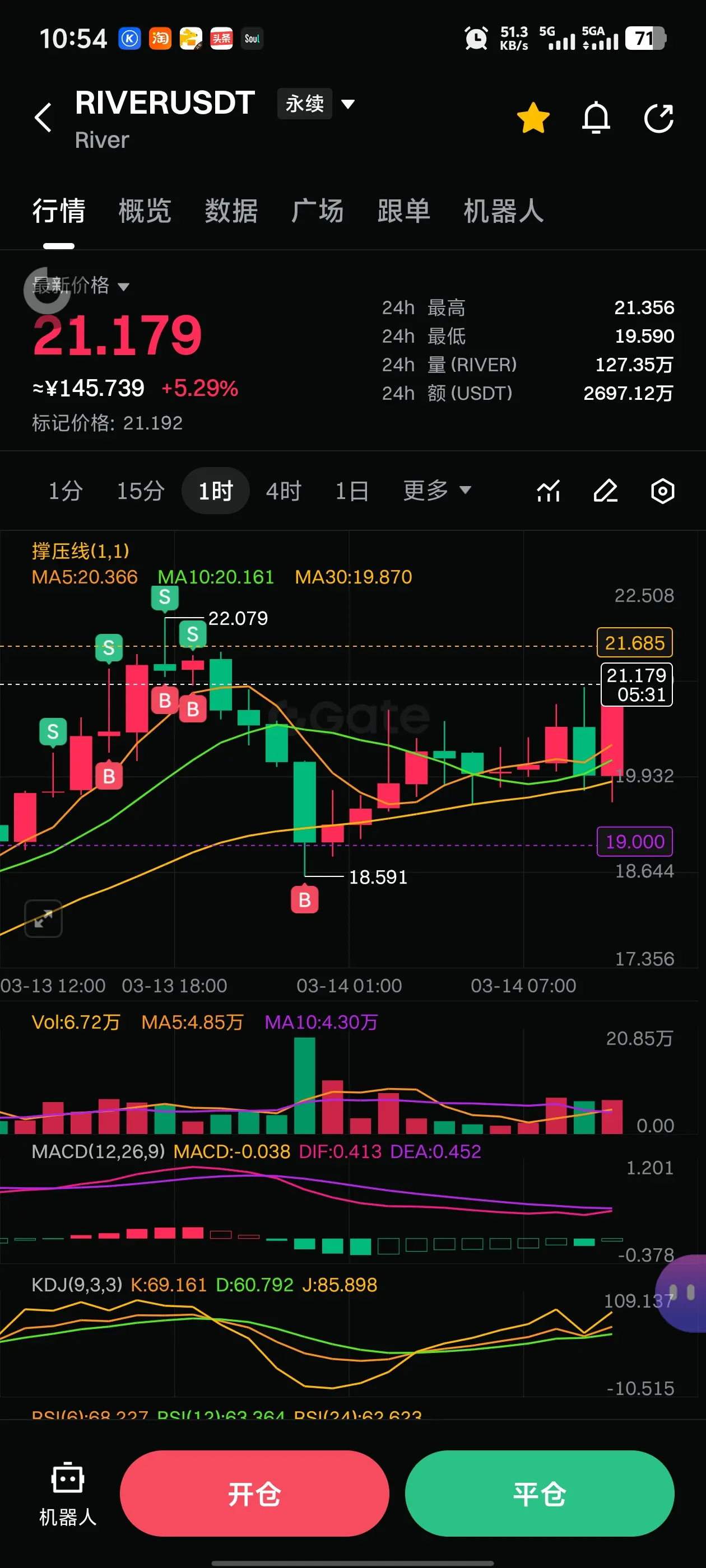Tap the 22.079 high price annotation

click(238, 618)
